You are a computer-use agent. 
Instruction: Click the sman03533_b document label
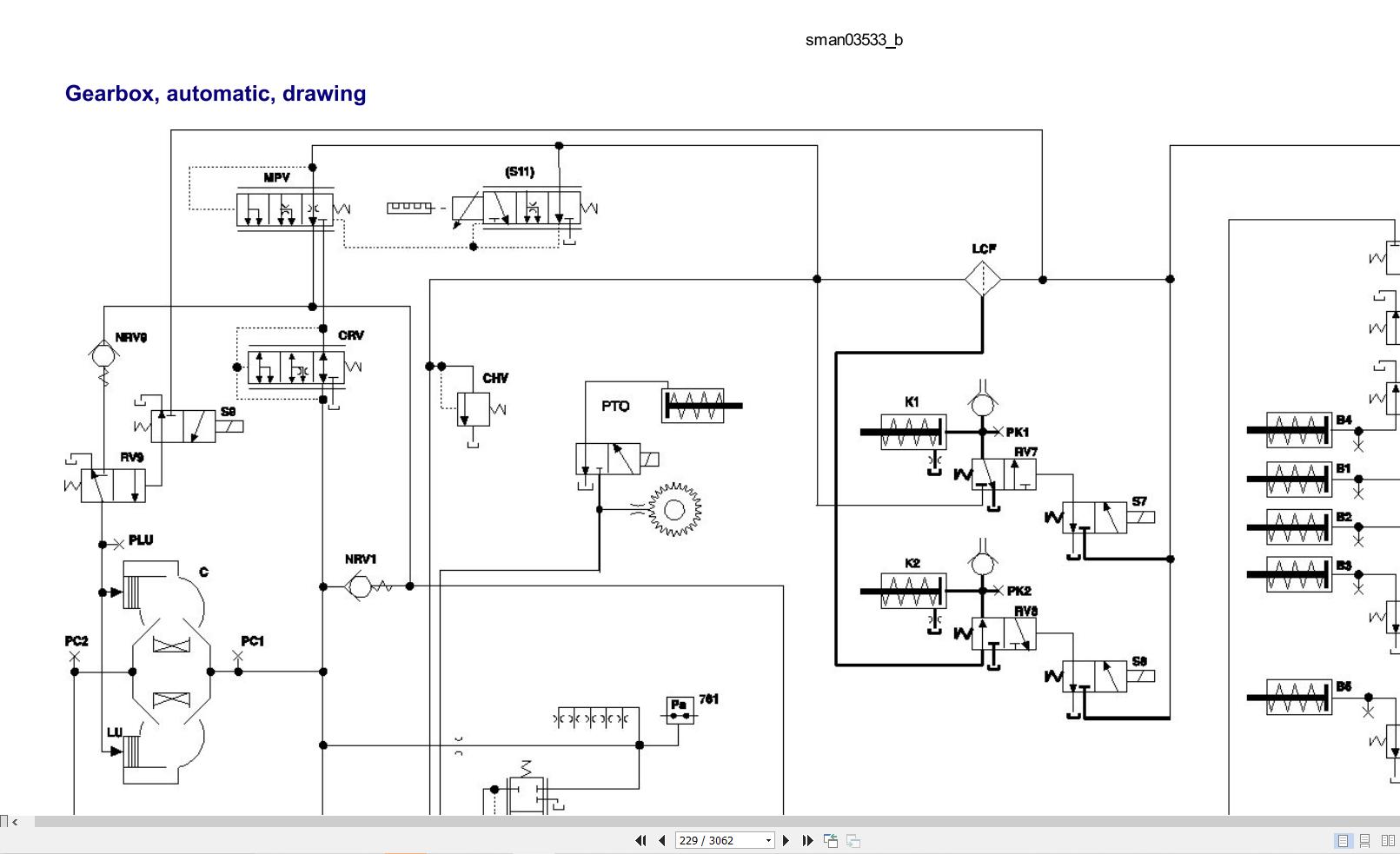854,40
